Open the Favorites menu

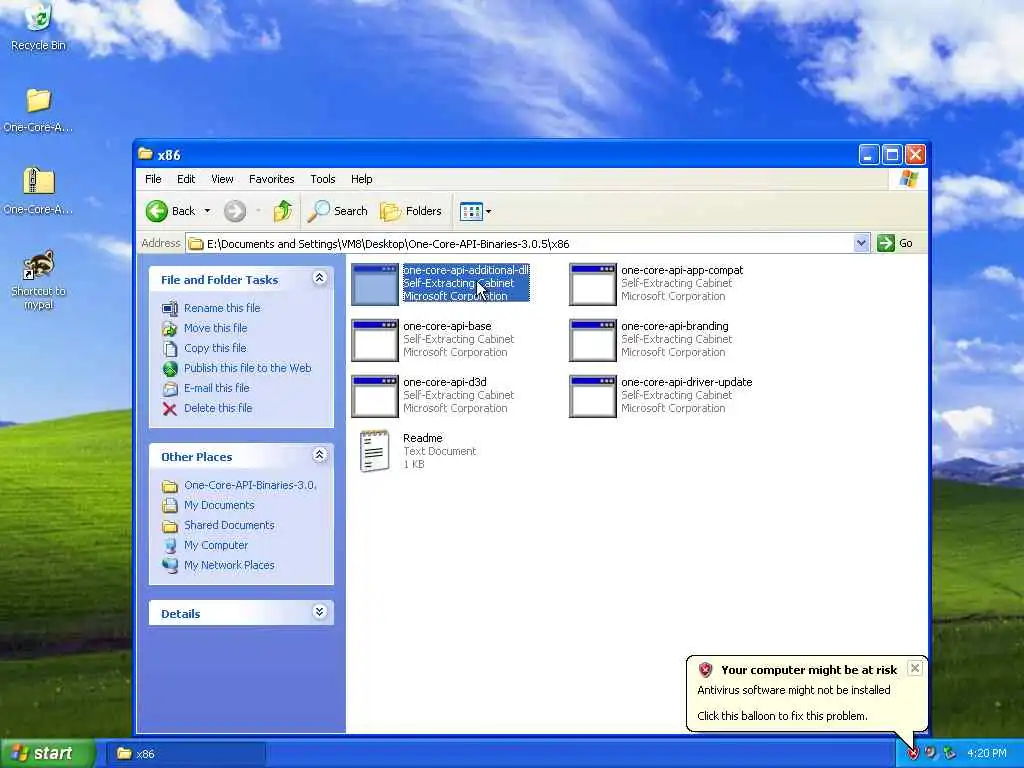(271, 179)
